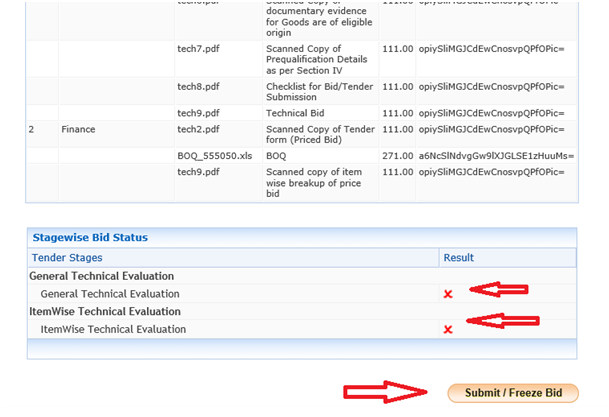Click red arrow pointing at General Evaluation result

pos(498,289)
